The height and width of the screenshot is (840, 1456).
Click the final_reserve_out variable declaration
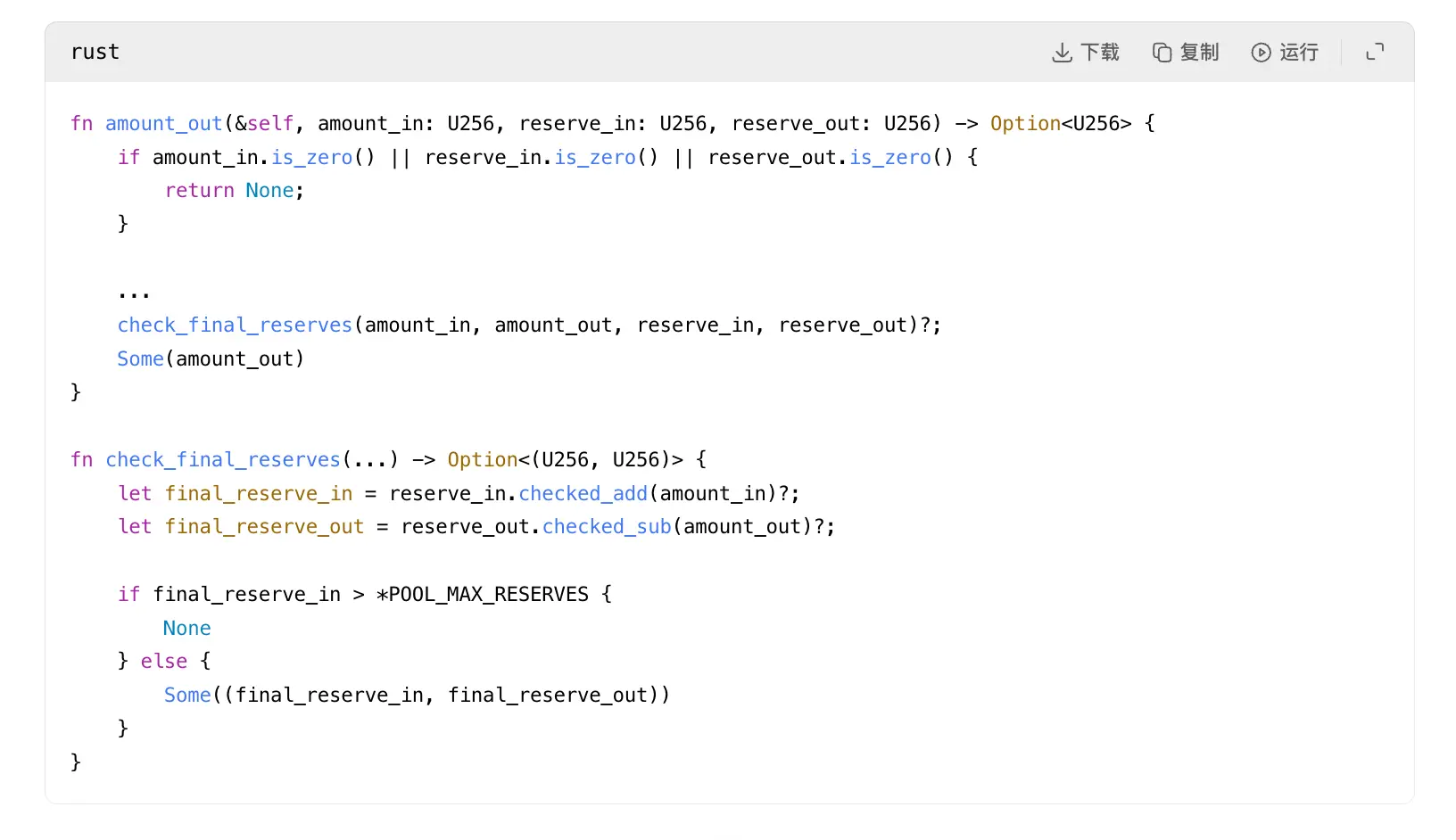coord(264,527)
